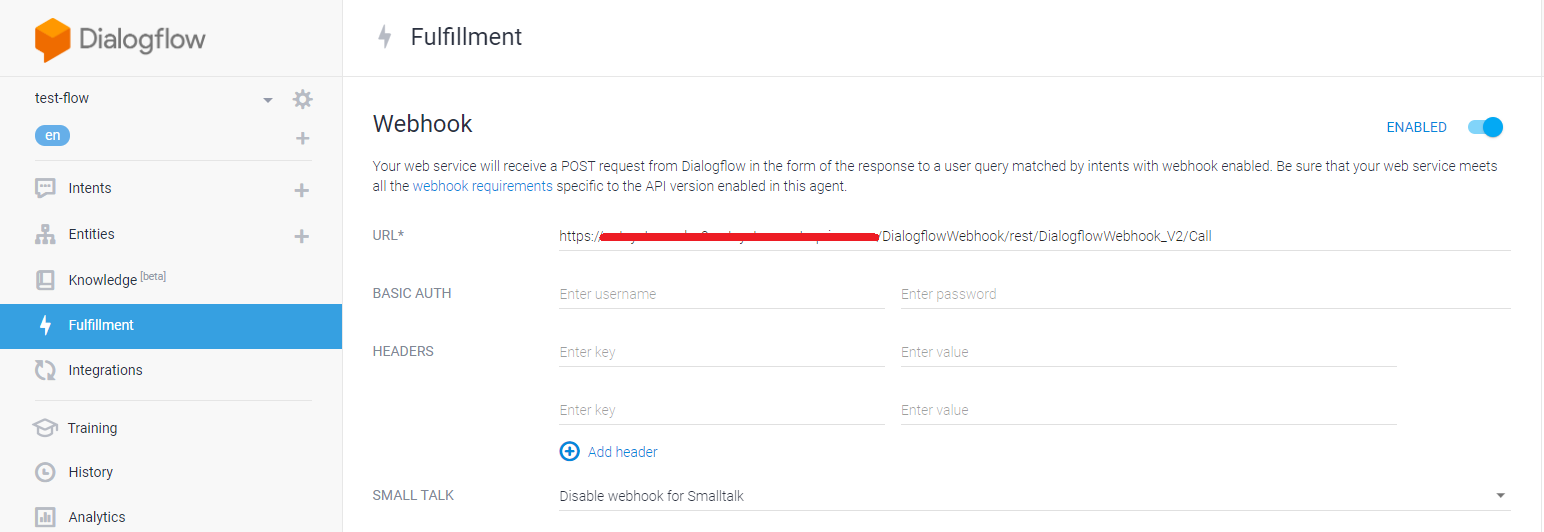This screenshot has width=1544, height=532.
Task: Open Integrations via its sync icon
Action: [x=45, y=370]
